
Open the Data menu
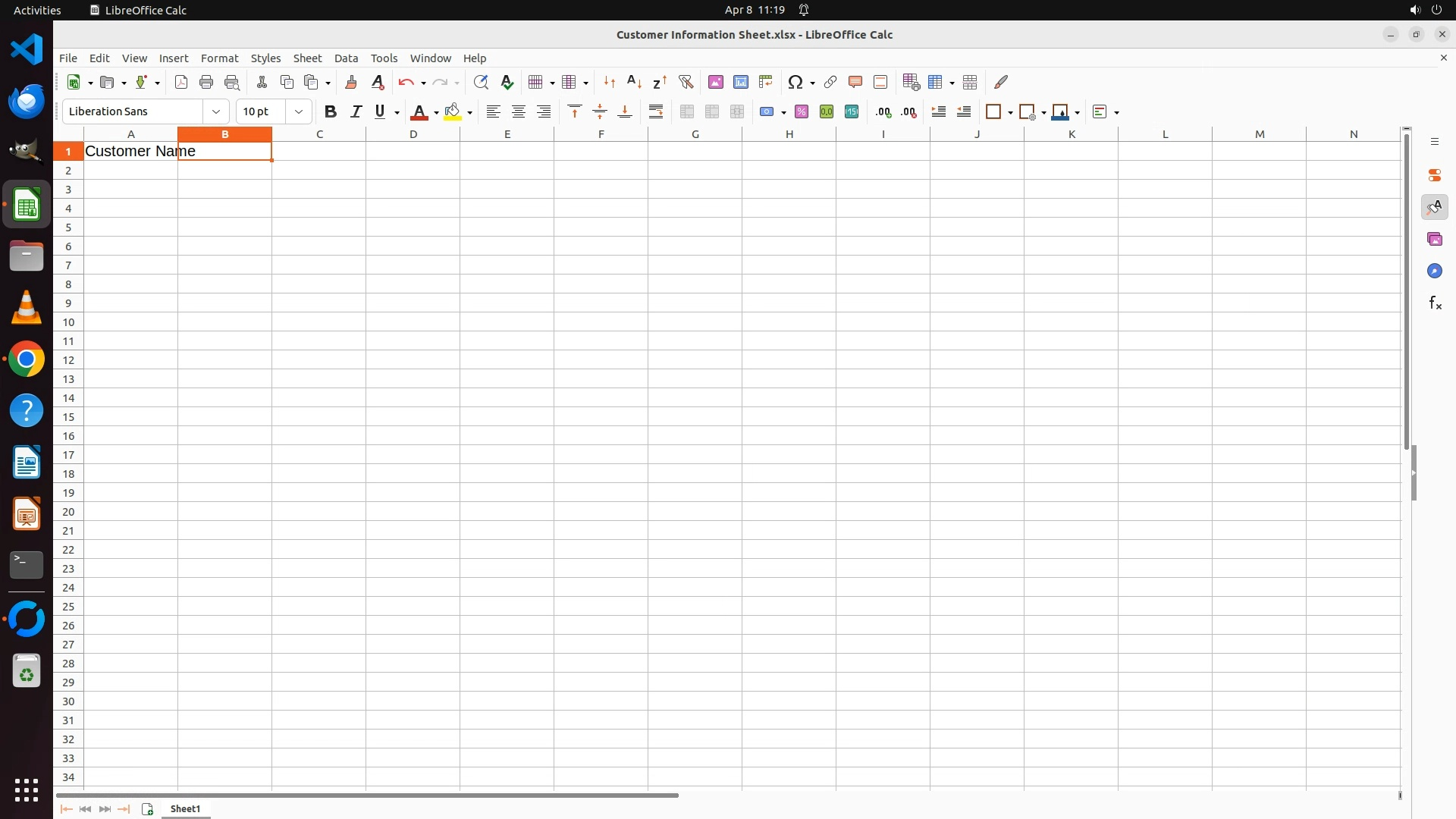[346, 58]
